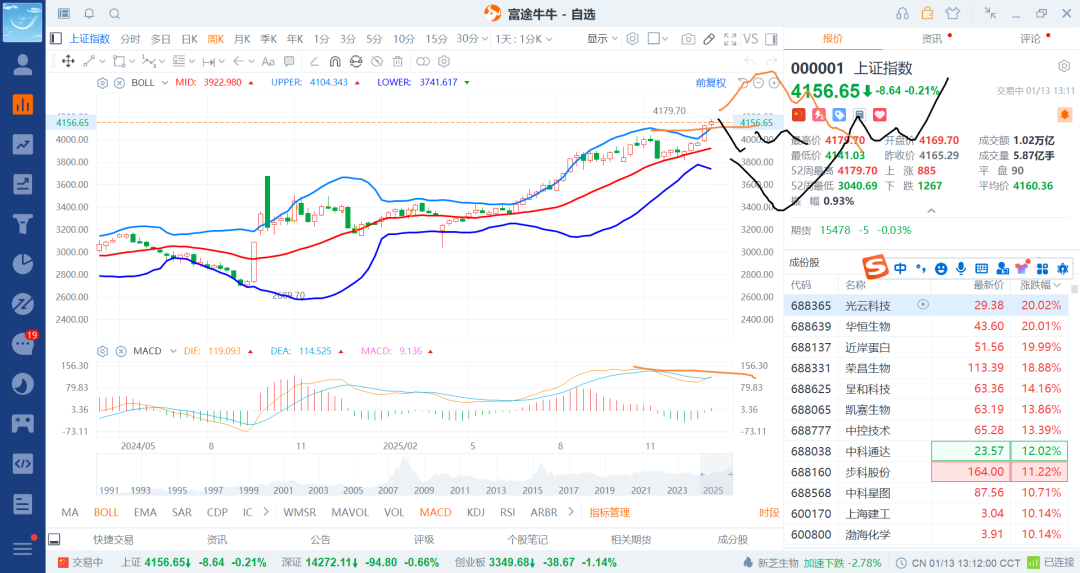The width and height of the screenshot is (1080, 573).
Task: Open BOLL indicator settings gear
Action: click(x=102, y=83)
